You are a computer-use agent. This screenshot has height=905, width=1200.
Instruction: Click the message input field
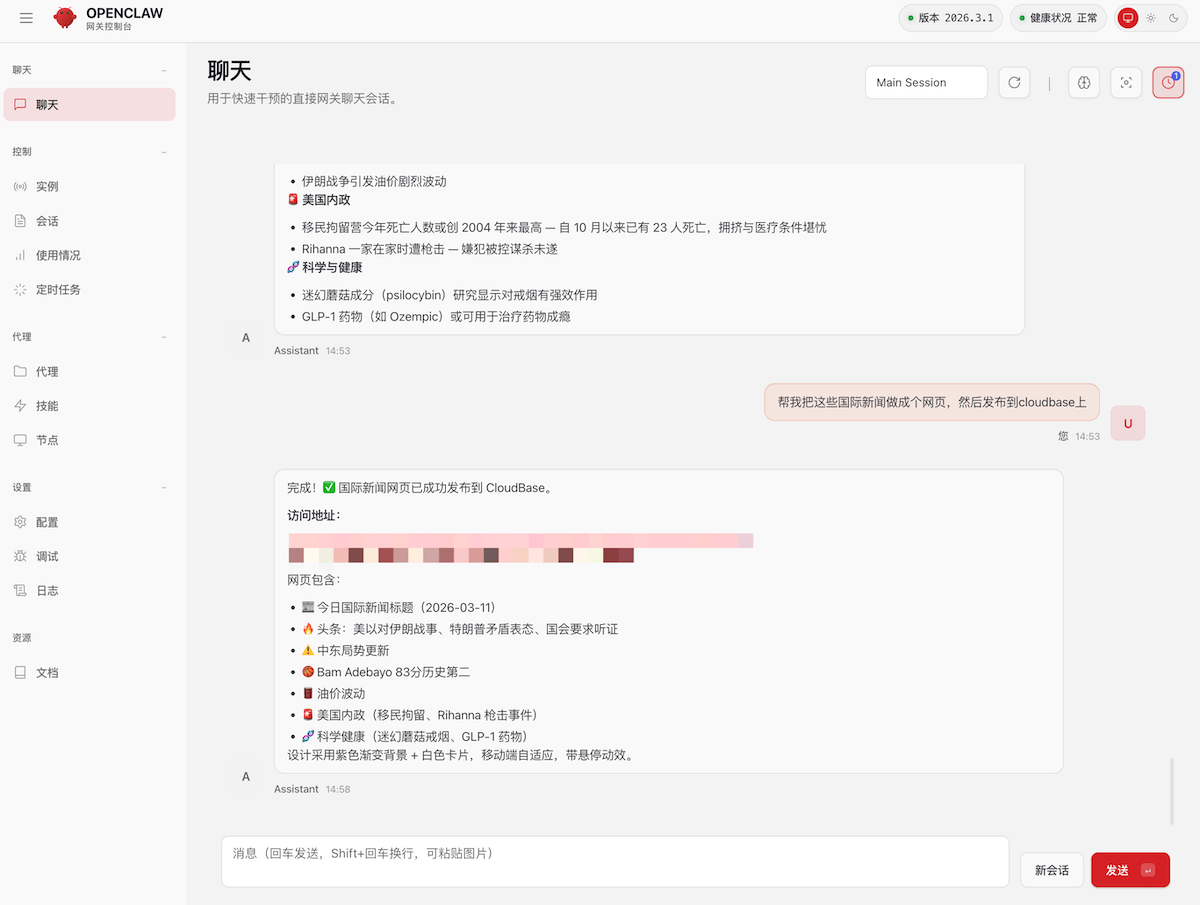[614, 861]
